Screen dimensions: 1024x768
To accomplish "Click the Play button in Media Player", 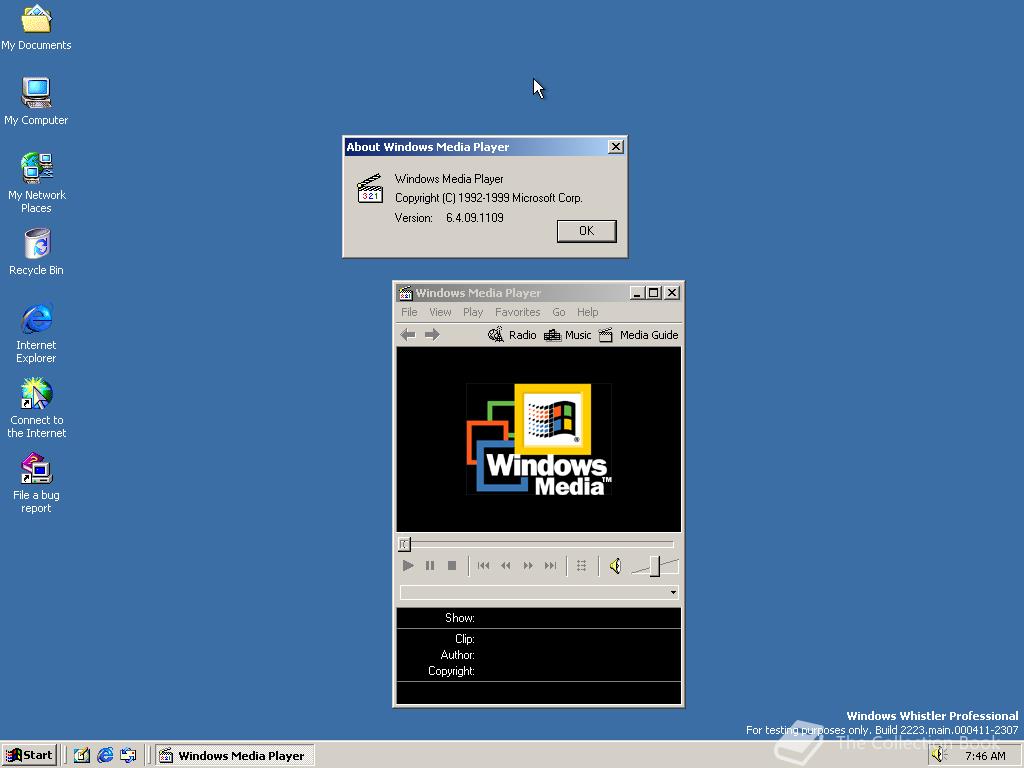I will (408, 566).
